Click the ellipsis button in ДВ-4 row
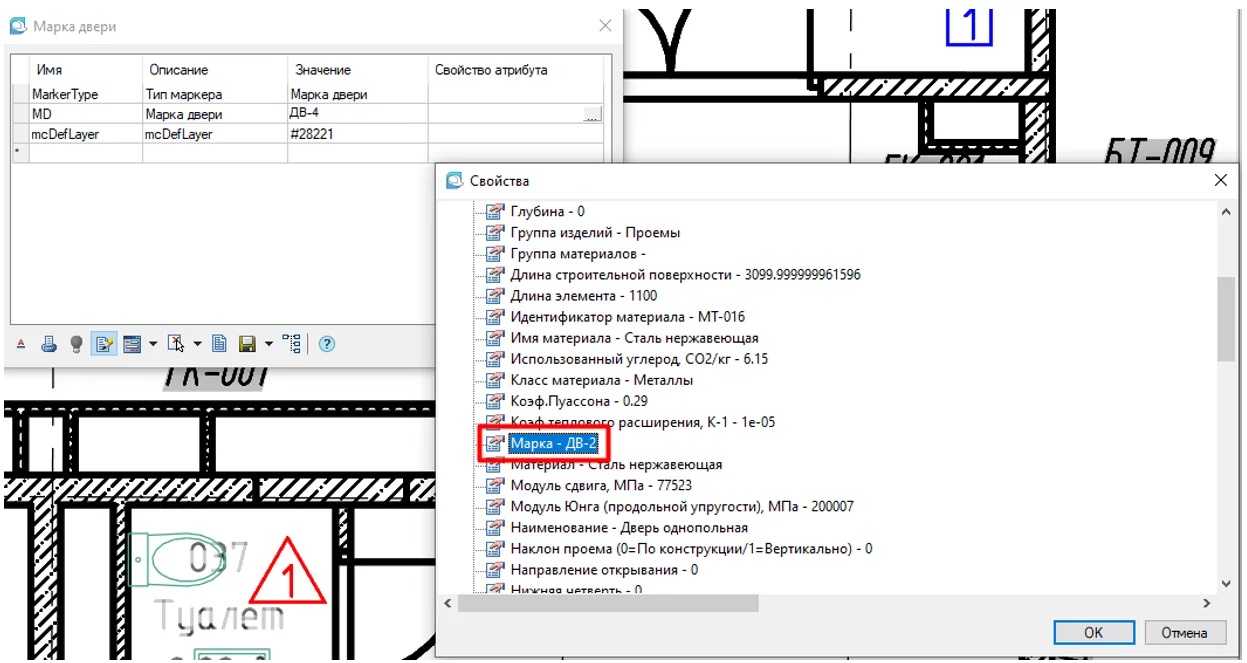The image size is (1247, 663). pyautogui.click(x=592, y=115)
